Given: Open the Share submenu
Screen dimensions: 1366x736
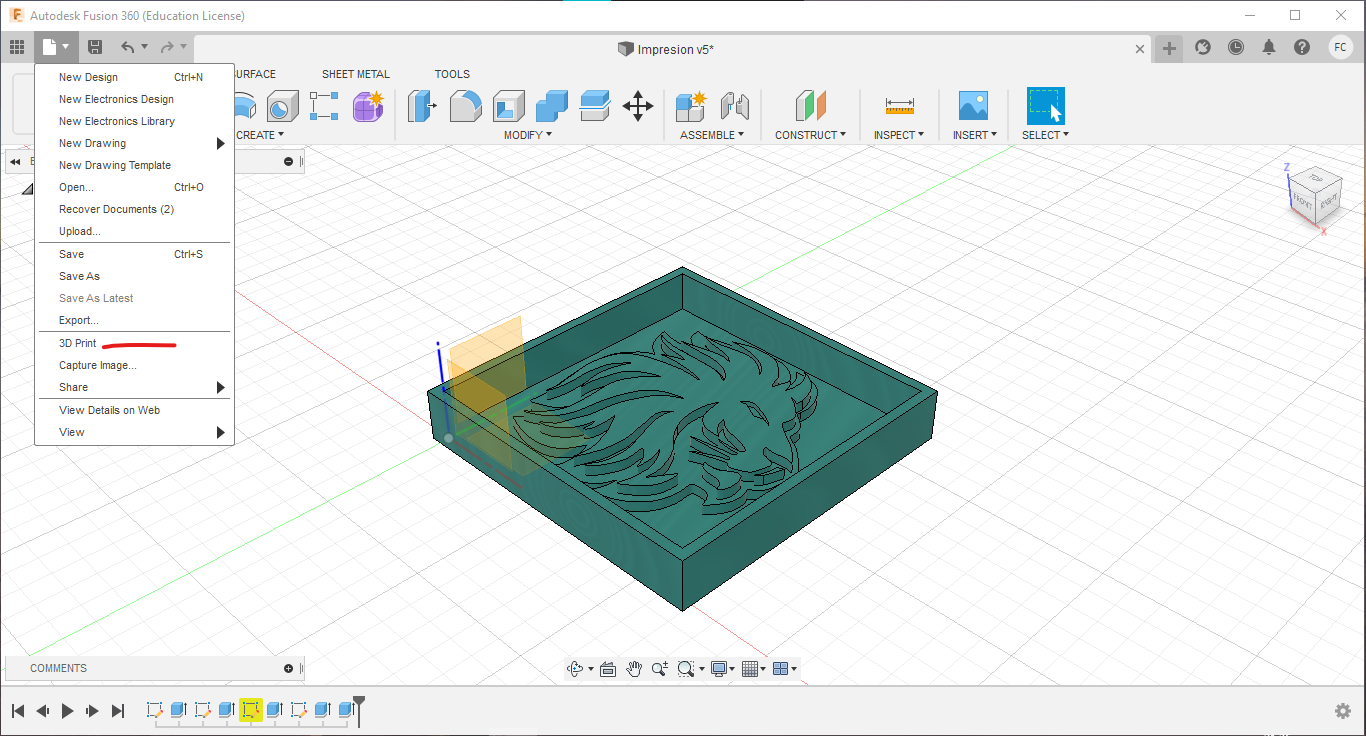Looking at the screenshot, I should click(x=134, y=387).
